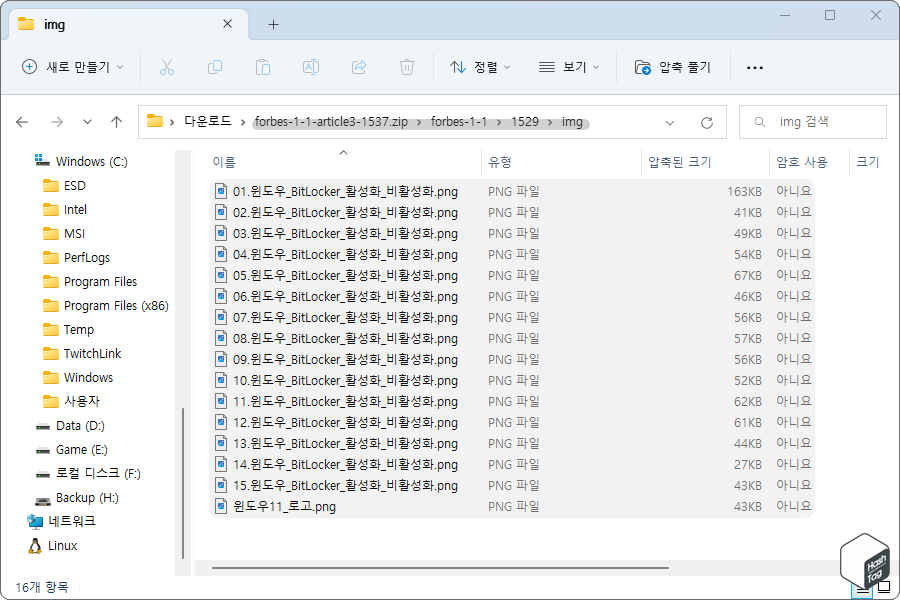Viewport: 900px width, 600px height.
Task: Click the folder icon in address bar
Action: click(154, 121)
